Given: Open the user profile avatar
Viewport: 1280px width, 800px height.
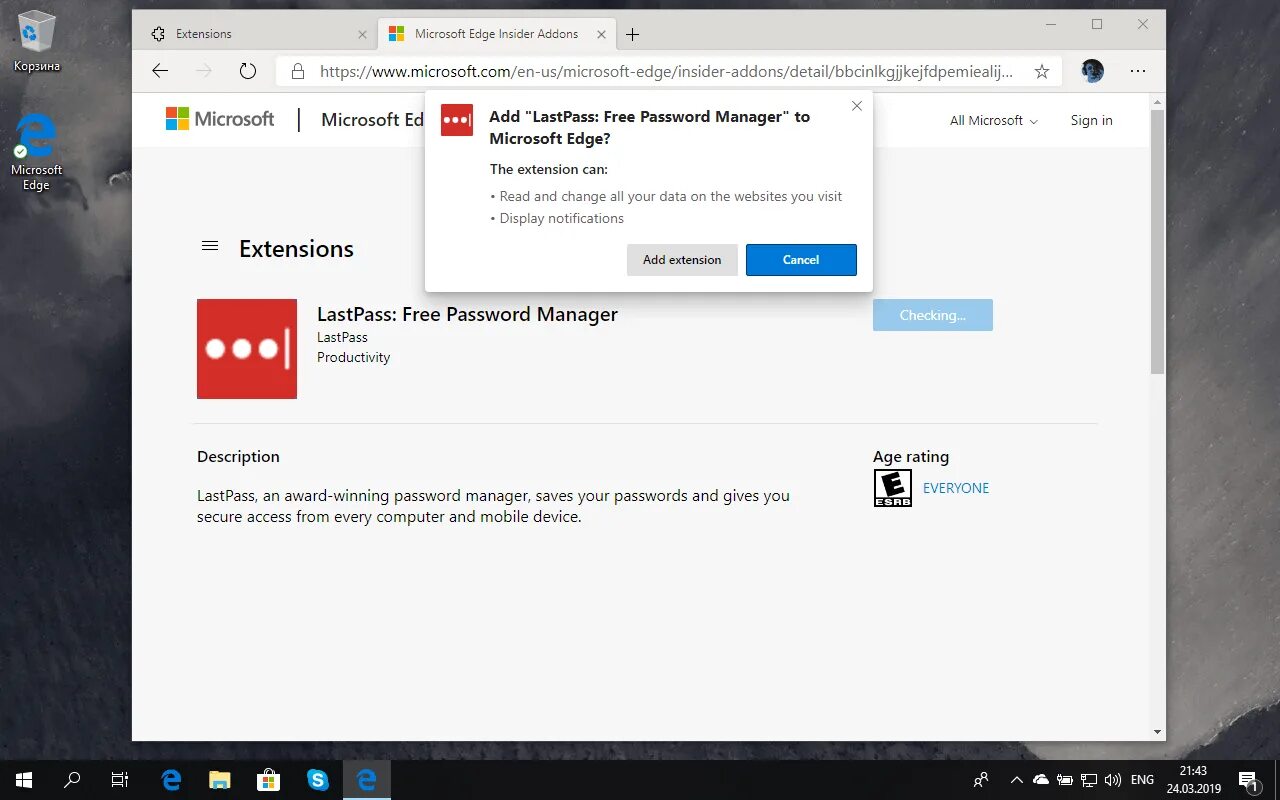Looking at the screenshot, I should [1092, 71].
